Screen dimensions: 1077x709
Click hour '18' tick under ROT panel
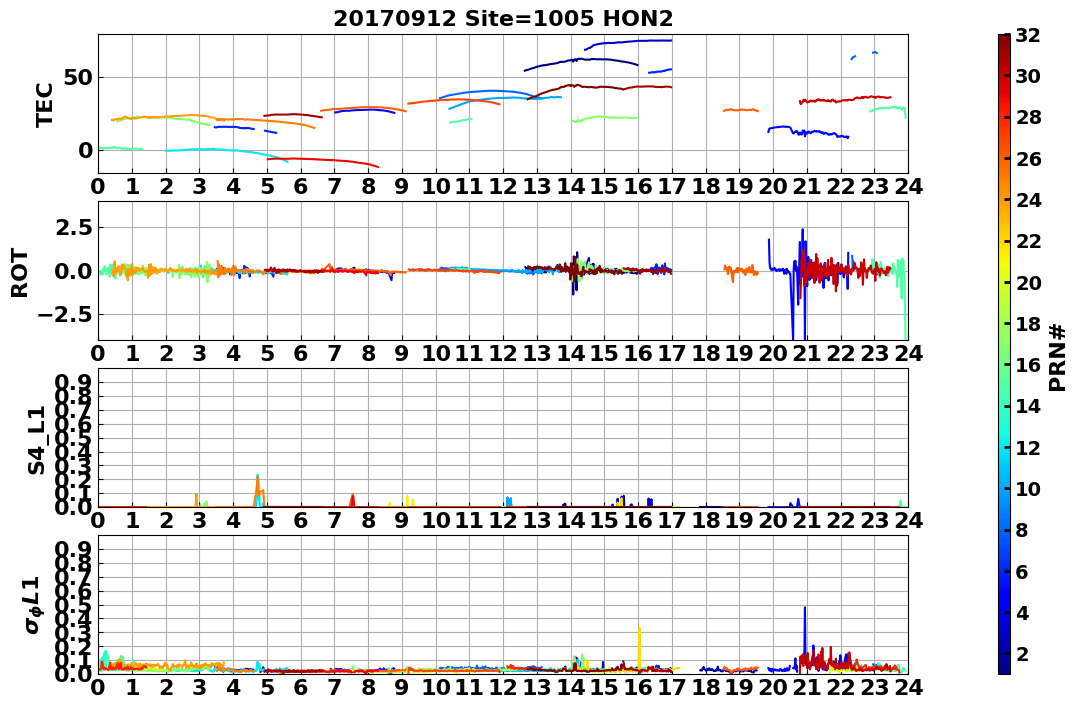click(x=705, y=353)
